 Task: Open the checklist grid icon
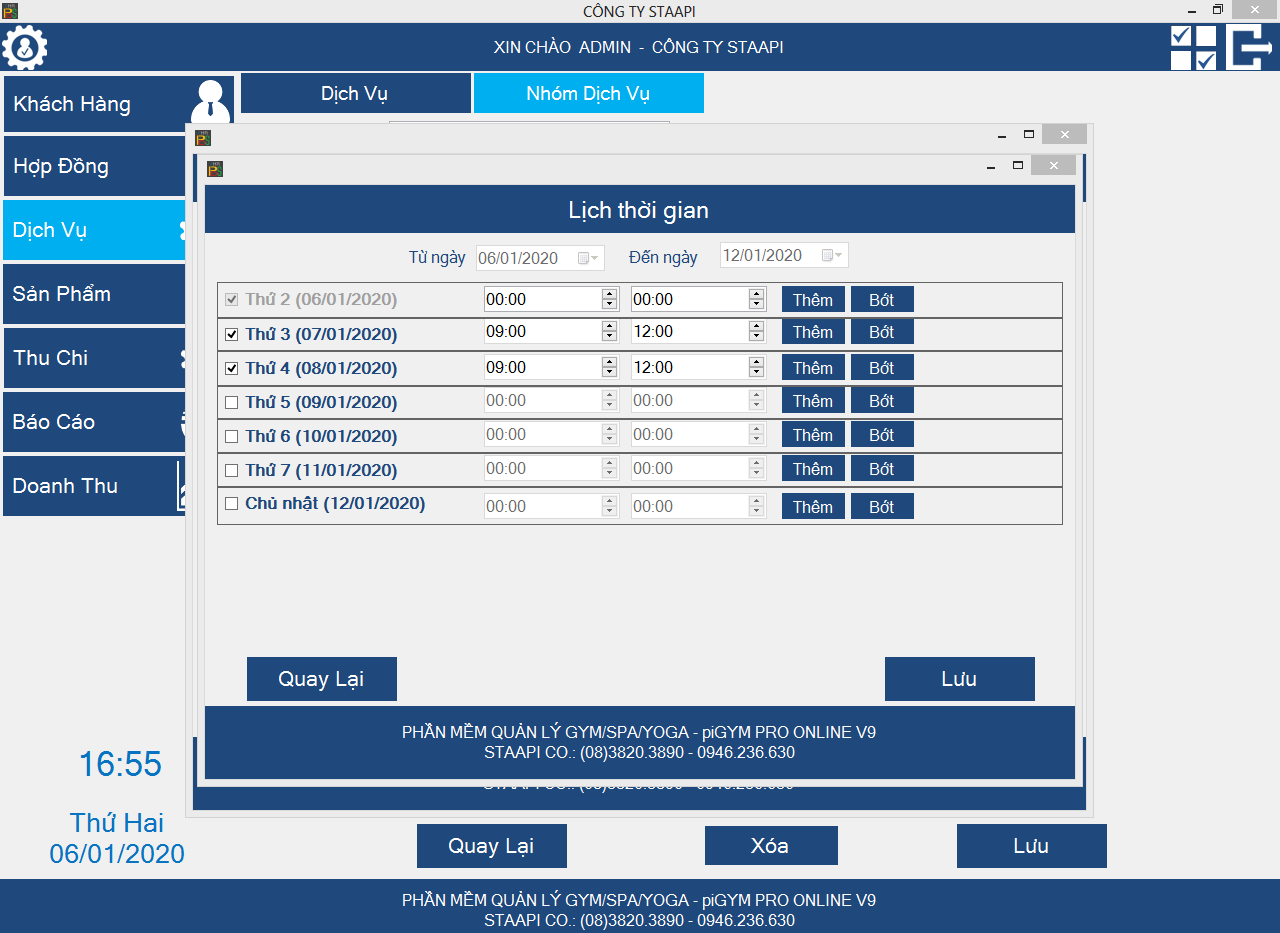1193,47
